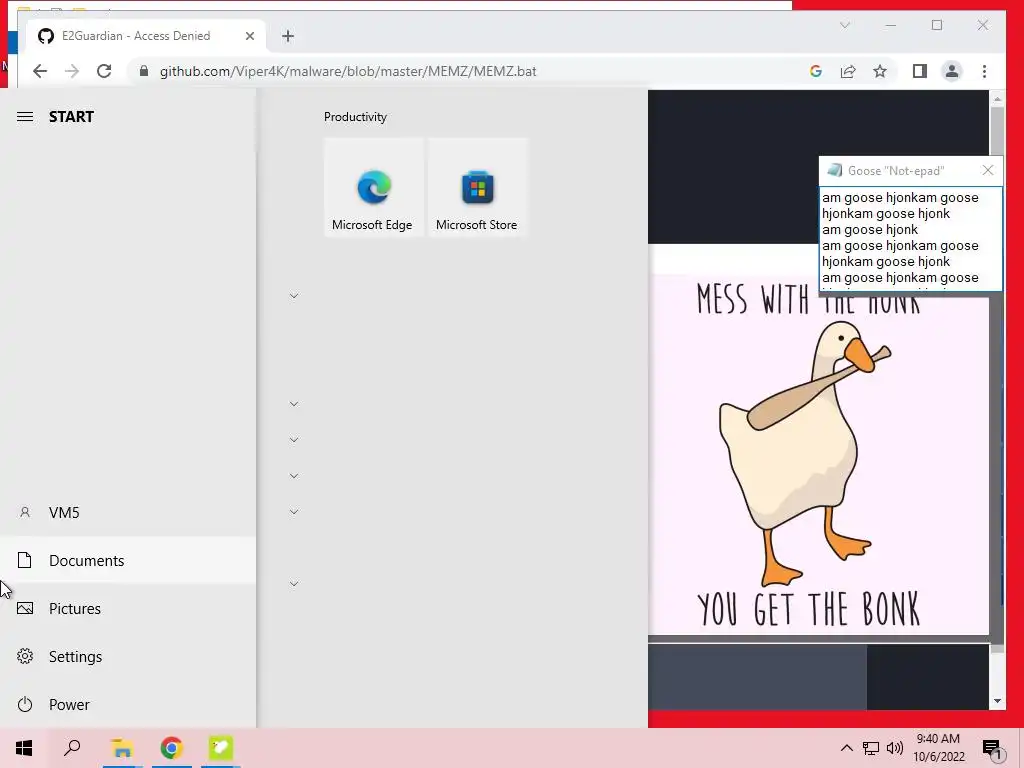Open the Power options menu
Image resolution: width=1024 pixels, height=768 pixels.
pyautogui.click(x=128, y=705)
